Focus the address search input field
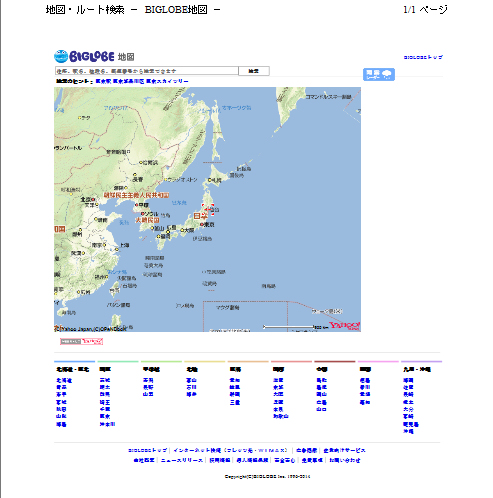Image resolution: width=493 pixels, height=498 pixels. tap(146, 71)
